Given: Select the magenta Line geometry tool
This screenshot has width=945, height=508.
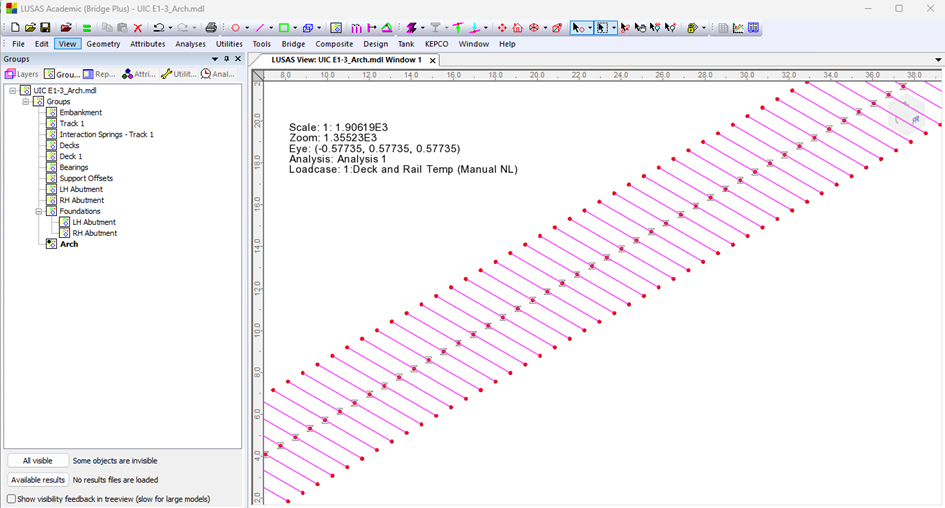Looking at the screenshot, I should click(x=260, y=28).
